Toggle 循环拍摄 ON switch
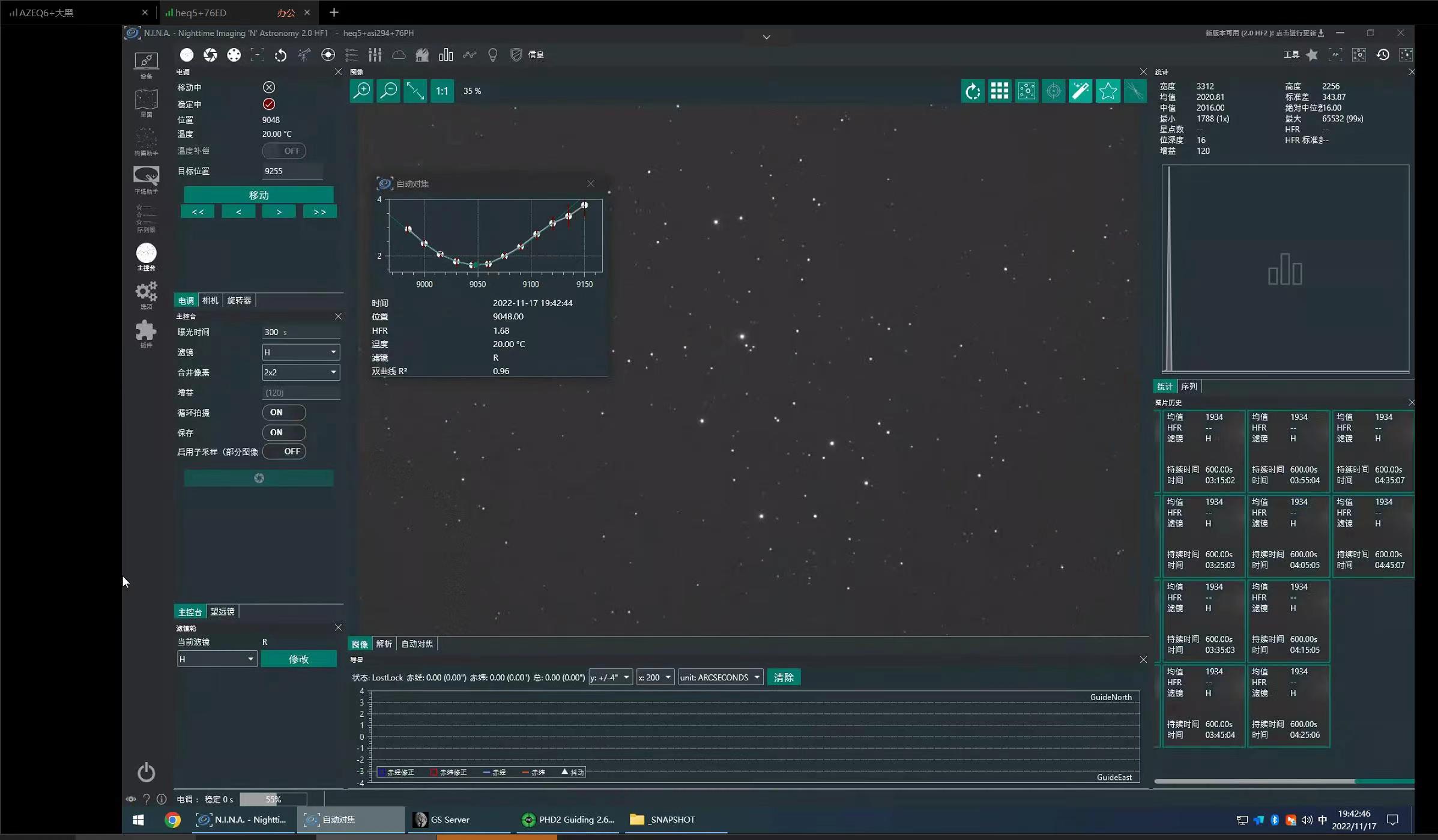The image size is (1438, 840). click(284, 412)
